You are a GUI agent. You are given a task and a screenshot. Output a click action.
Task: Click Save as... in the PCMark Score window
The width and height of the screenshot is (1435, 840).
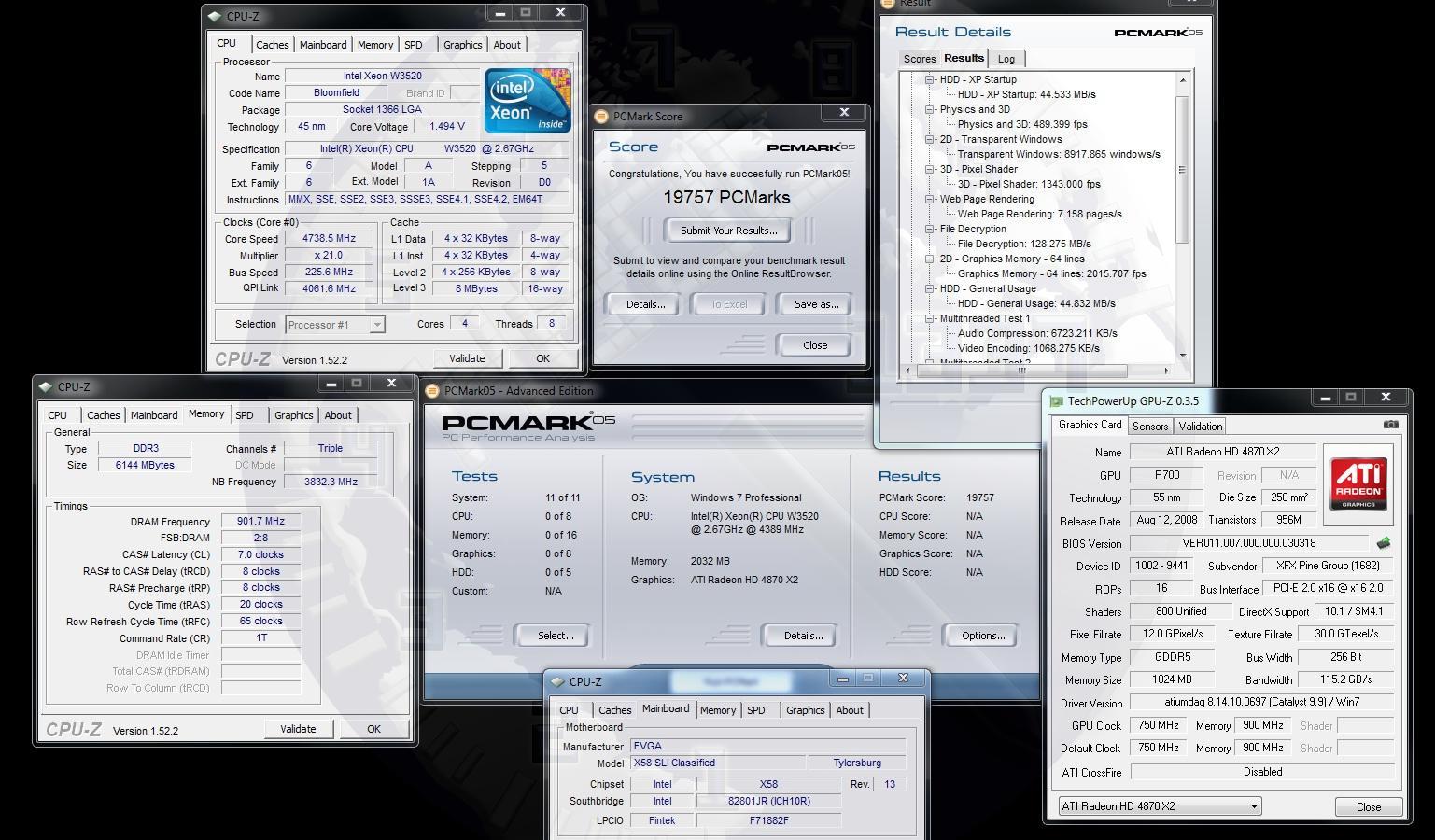817,304
